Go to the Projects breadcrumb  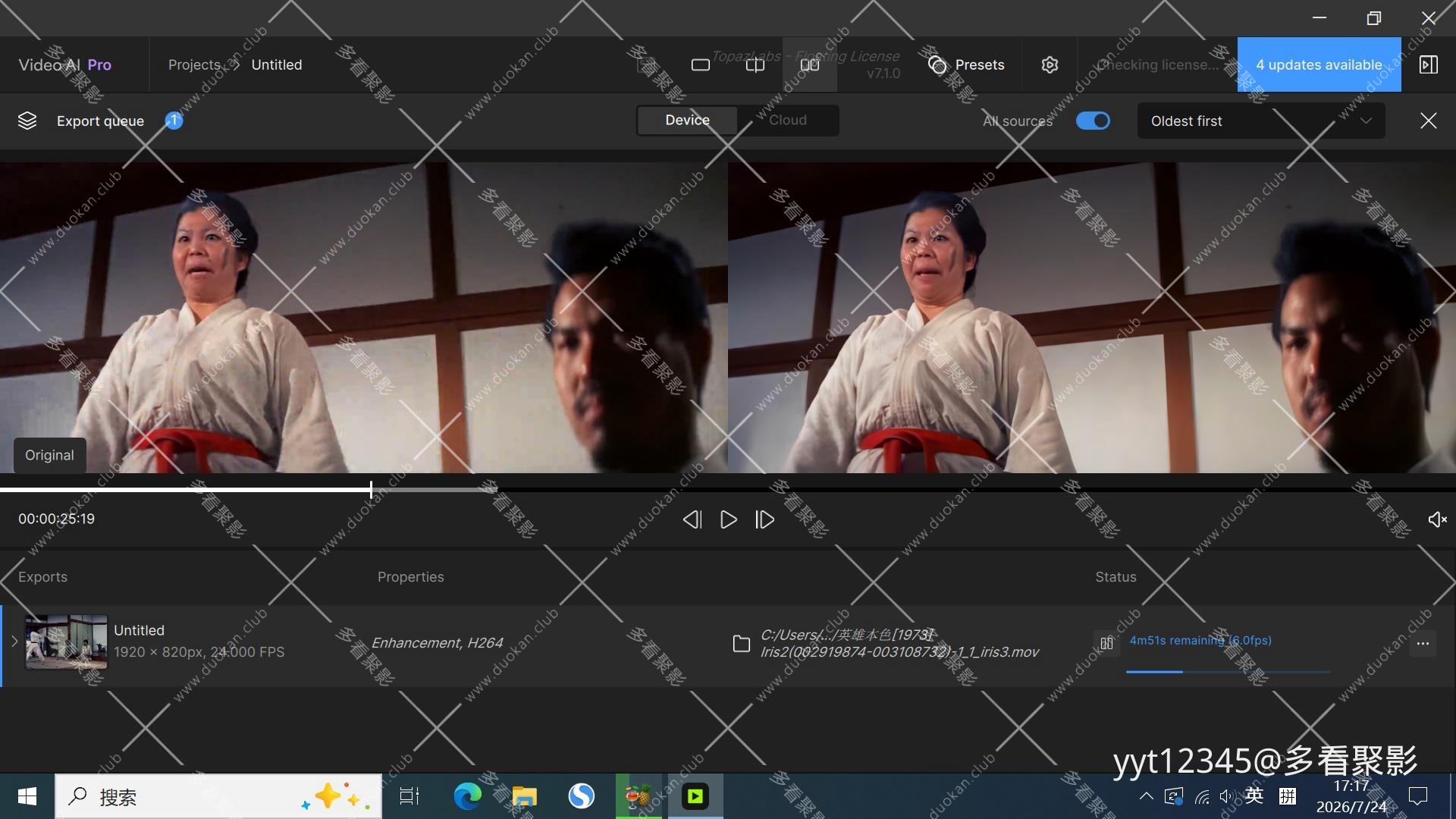click(194, 65)
